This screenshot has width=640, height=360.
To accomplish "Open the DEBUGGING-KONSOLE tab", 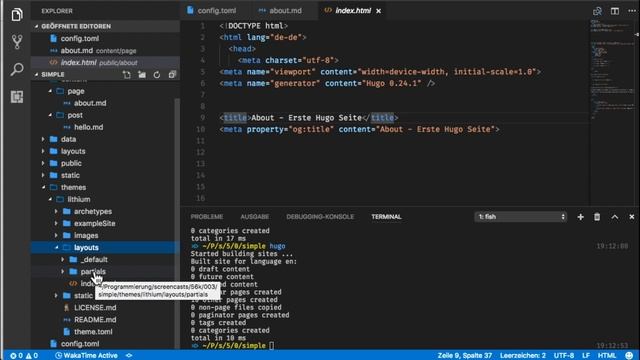I will (x=320, y=217).
